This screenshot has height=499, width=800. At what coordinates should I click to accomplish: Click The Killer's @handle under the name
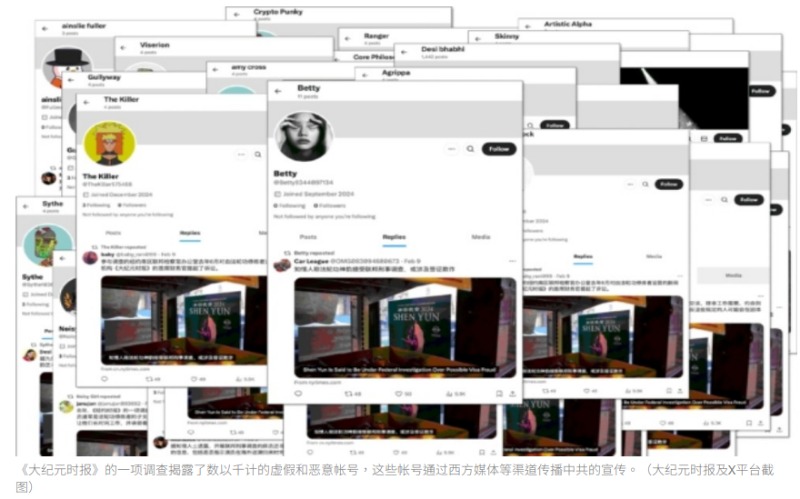coord(108,184)
